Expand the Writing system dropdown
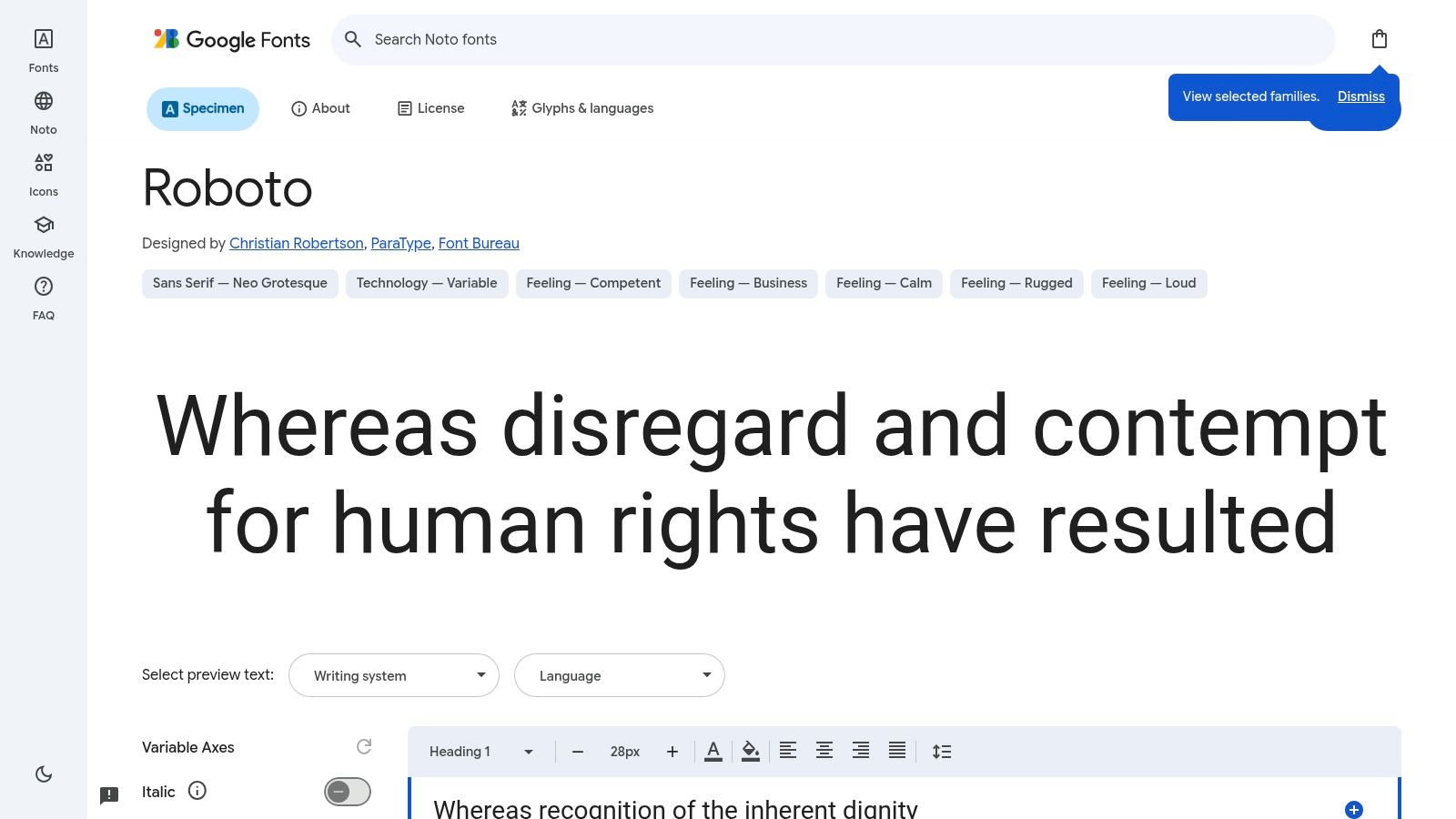Viewport: 1456px width, 819px height. 394,675
